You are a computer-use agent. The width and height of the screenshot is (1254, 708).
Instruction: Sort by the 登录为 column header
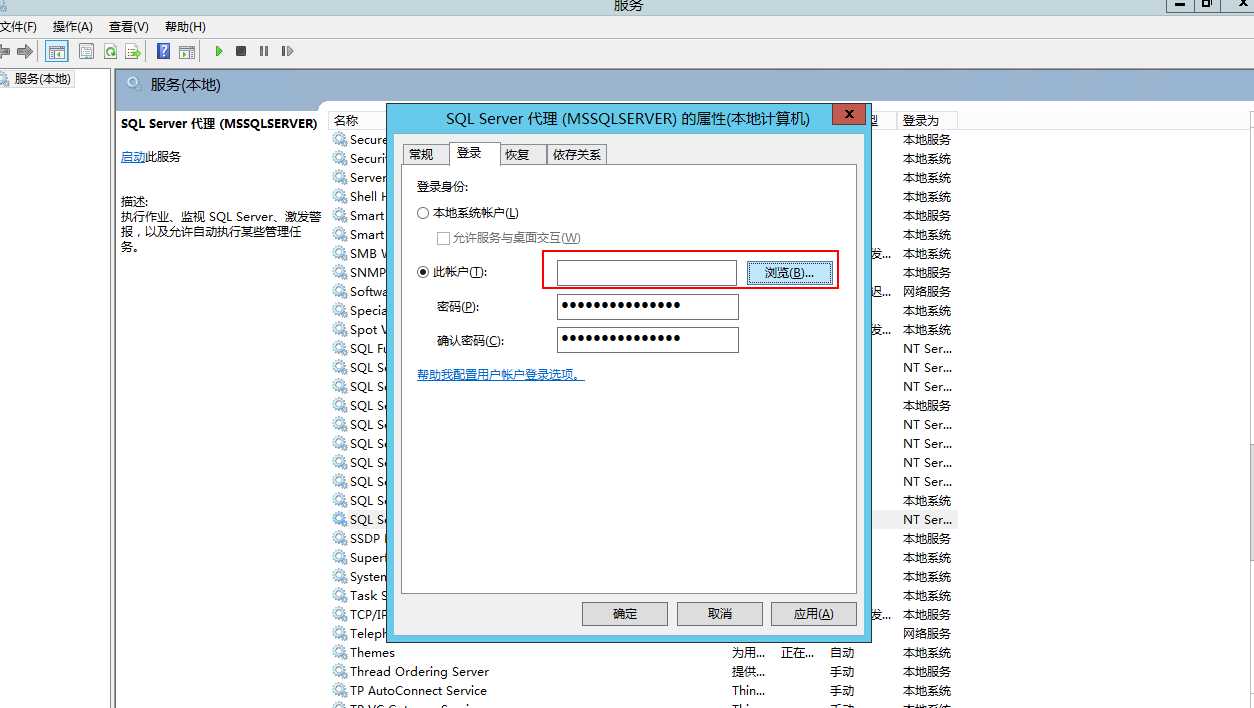921,120
